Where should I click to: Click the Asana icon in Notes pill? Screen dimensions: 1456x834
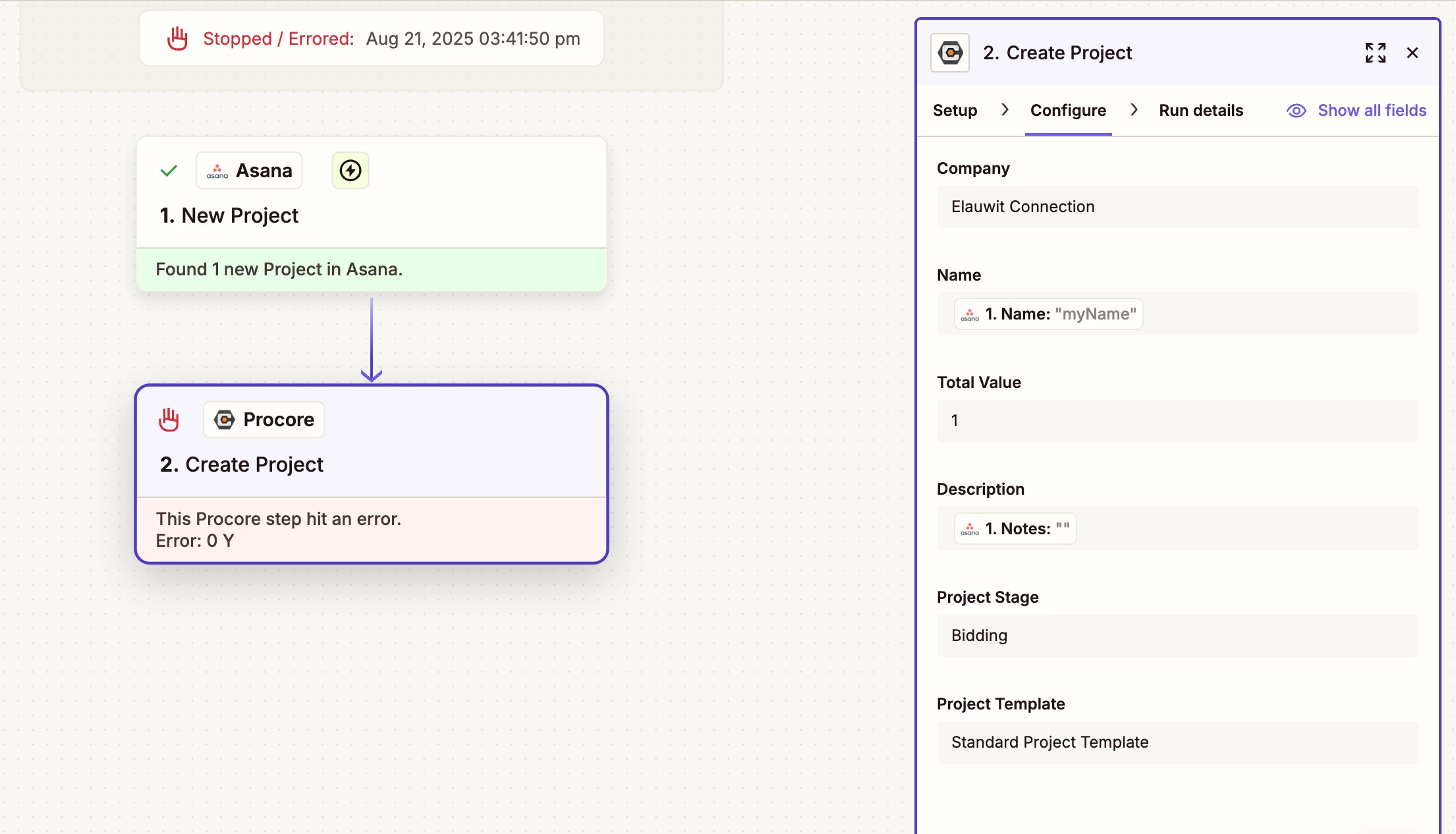coord(970,528)
